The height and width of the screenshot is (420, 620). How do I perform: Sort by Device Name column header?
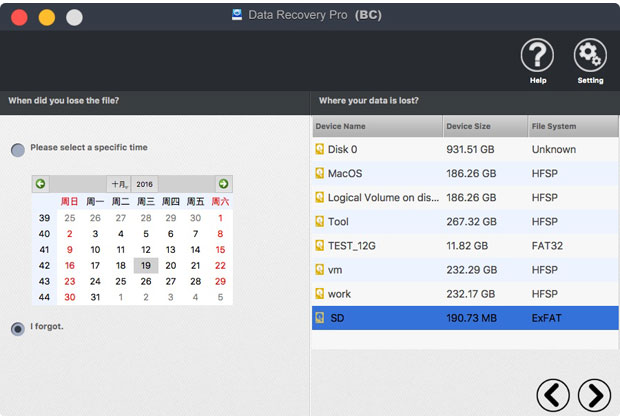coord(378,126)
